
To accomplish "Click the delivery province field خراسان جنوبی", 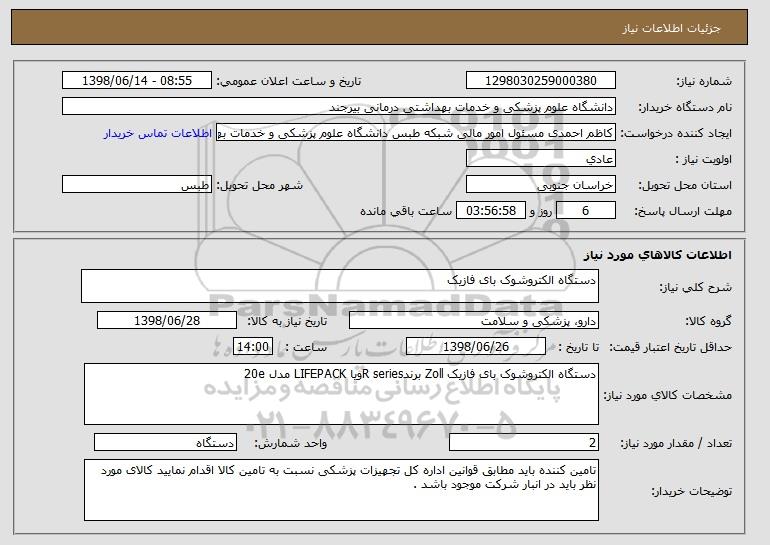I will [x=541, y=185].
